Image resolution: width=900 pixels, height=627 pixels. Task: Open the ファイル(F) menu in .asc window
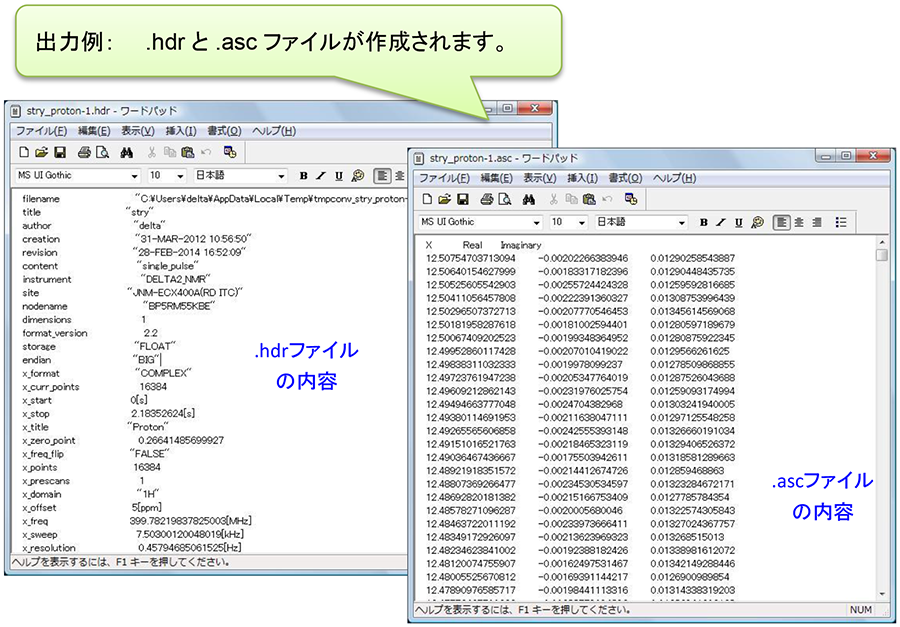pos(444,178)
